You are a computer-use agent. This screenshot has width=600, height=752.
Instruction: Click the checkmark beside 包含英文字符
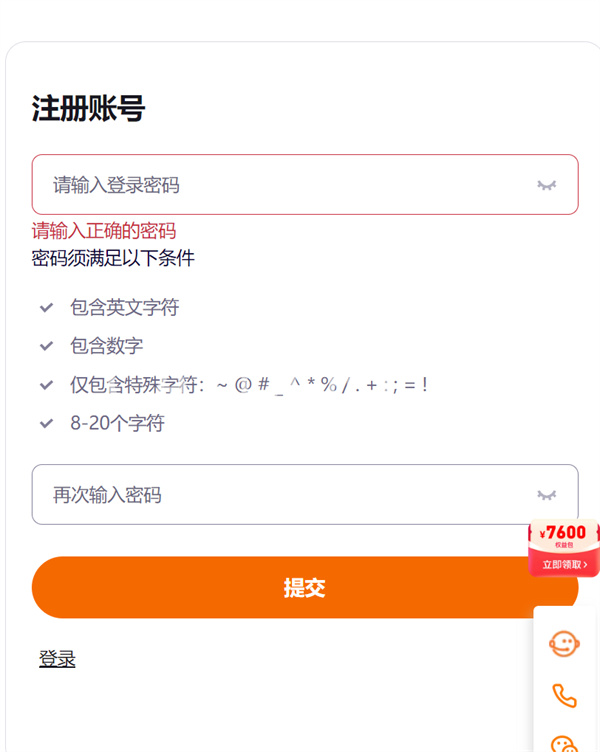pos(47,307)
